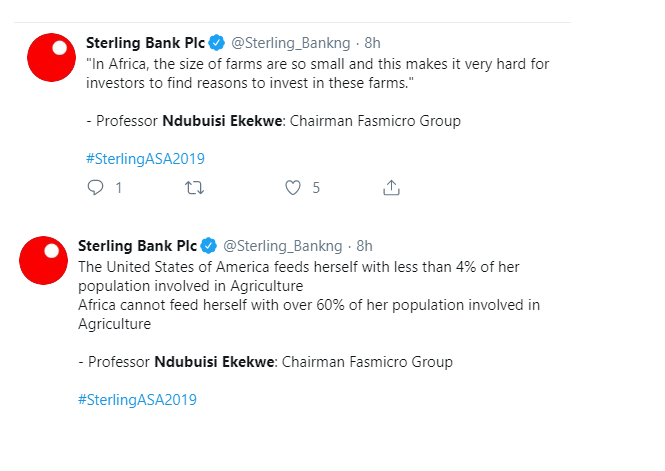Follow the #SterlingASA2019 hashtag in the first tweet

146,158
